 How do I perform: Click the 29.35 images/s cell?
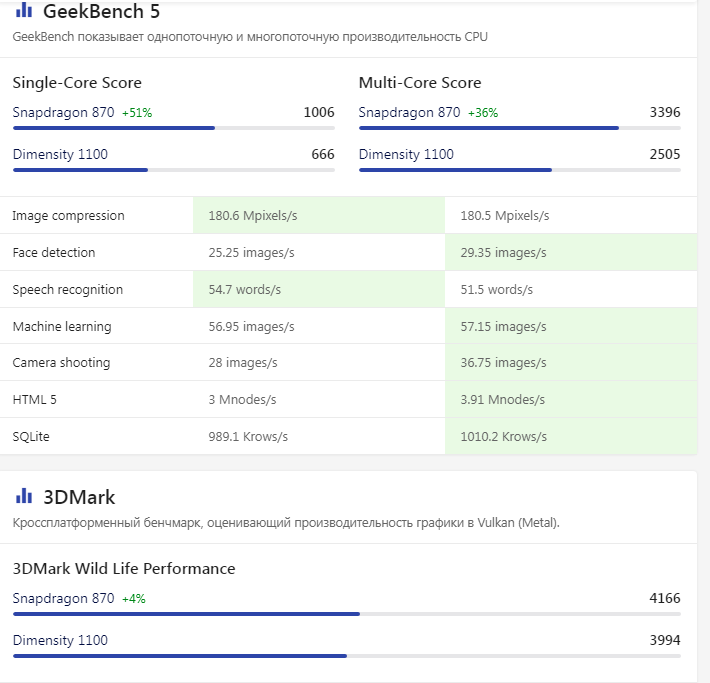click(571, 253)
